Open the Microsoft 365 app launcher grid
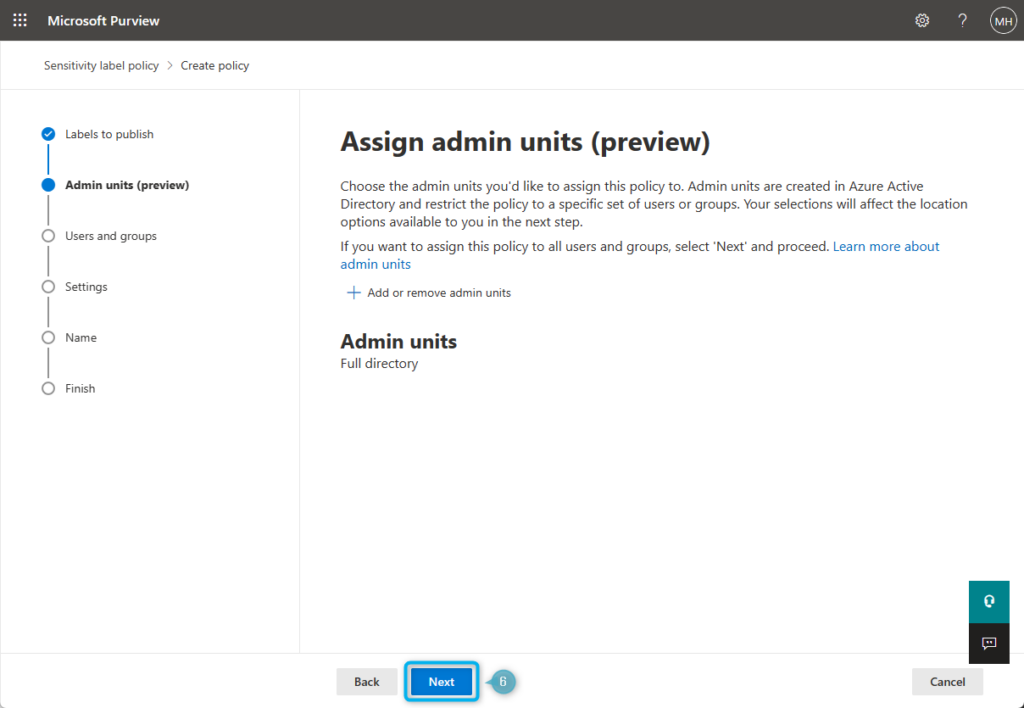Image resolution: width=1024 pixels, height=708 pixels. point(19,20)
